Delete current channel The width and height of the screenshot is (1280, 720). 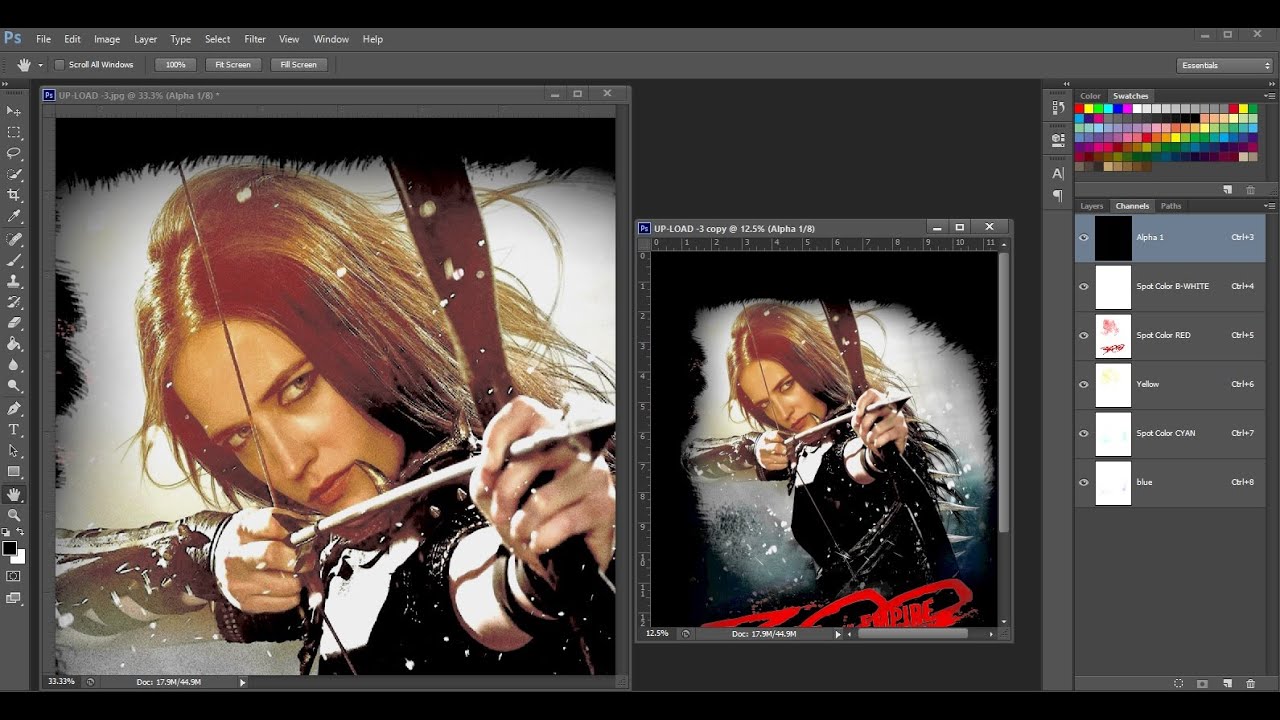click(x=1250, y=684)
